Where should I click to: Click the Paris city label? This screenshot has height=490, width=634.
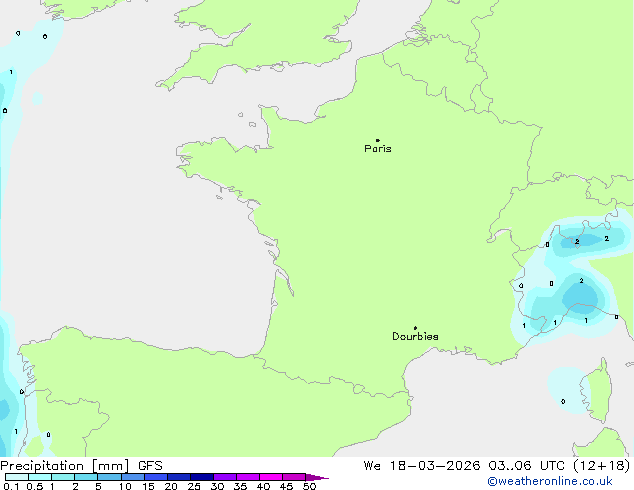click(378, 149)
